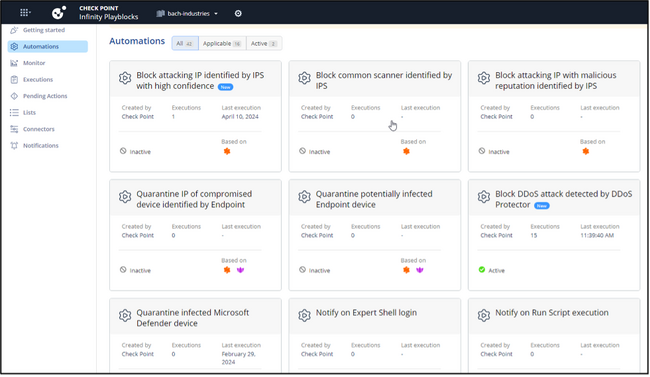Go to Connectors in sidebar
Screen dimensions: 650x377
(x=39, y=129)
